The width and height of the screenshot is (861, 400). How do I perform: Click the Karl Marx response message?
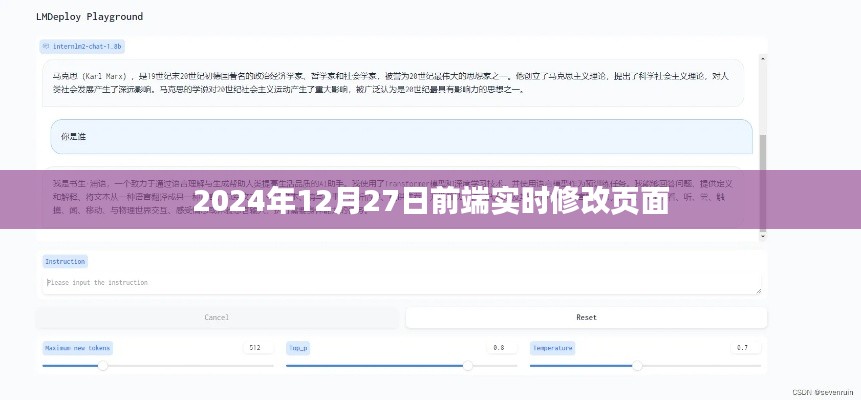(x=400, y=82)
